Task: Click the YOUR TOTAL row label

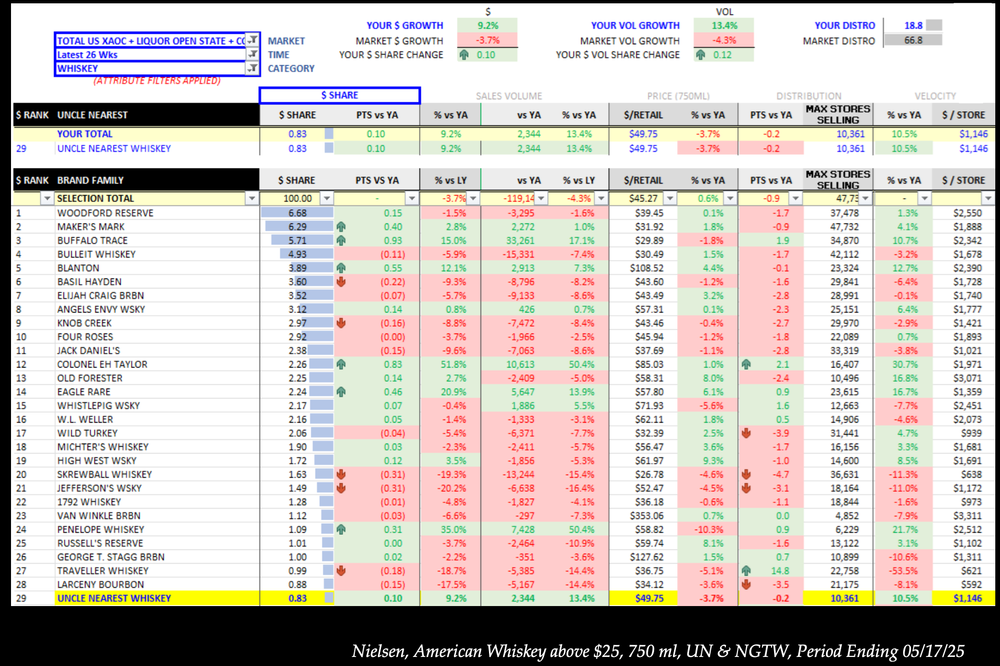Action: 85,134
